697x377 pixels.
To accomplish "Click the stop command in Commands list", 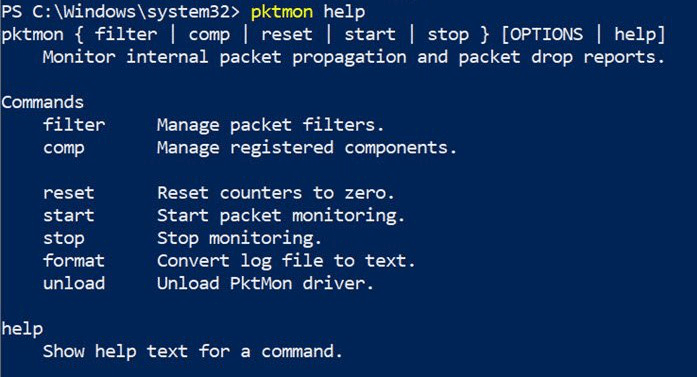I will (64, 239).
